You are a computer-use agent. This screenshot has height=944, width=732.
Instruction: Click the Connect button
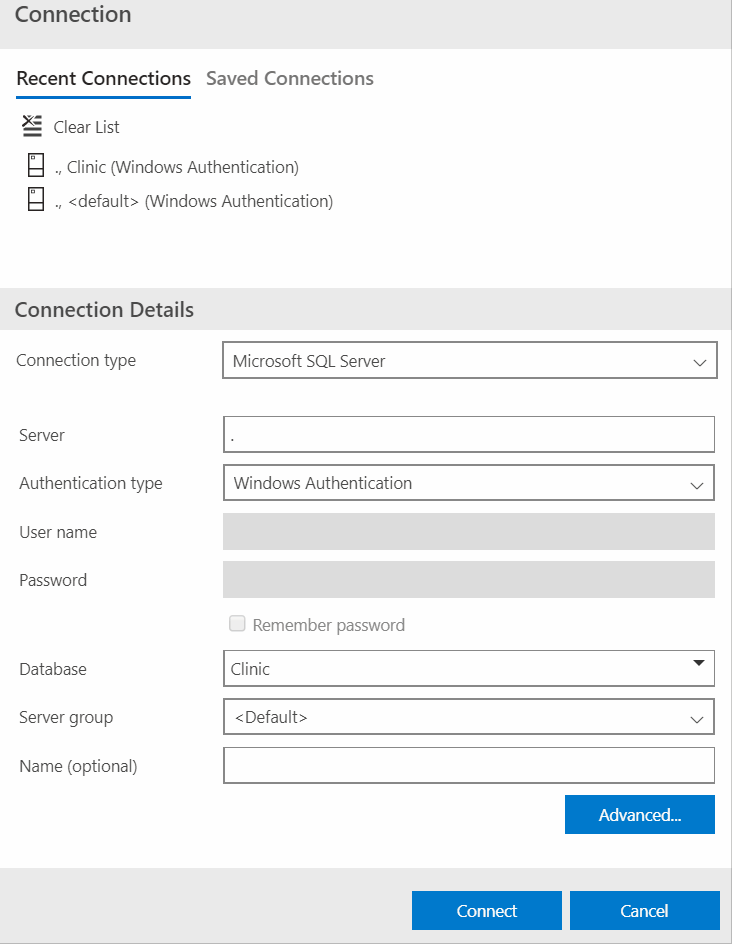click(x=487, y=910)
